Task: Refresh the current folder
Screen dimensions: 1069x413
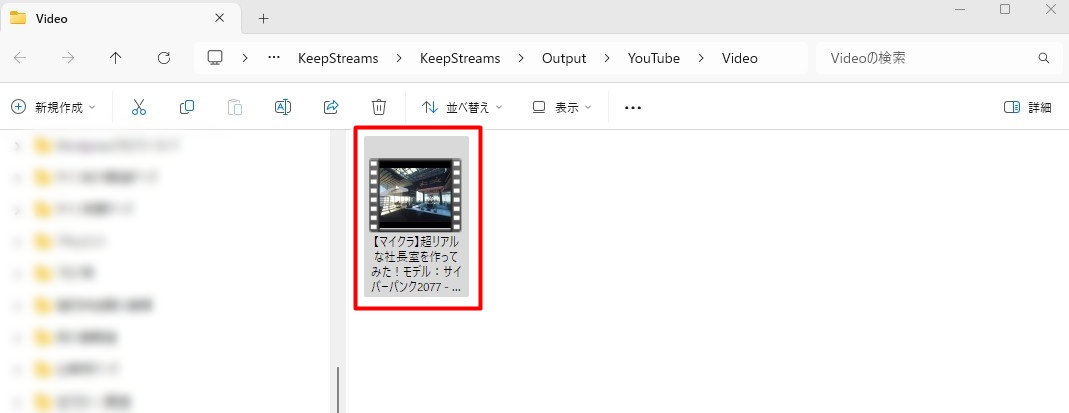Action: [x=164, y=58]
